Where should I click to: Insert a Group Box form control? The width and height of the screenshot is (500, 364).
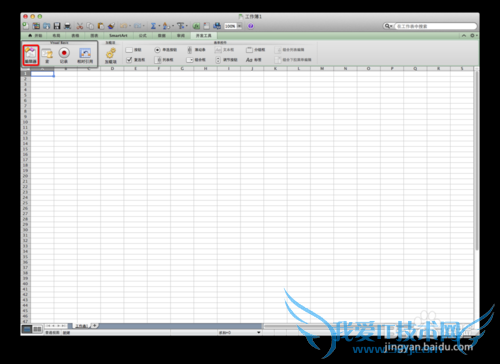[255, 50]
